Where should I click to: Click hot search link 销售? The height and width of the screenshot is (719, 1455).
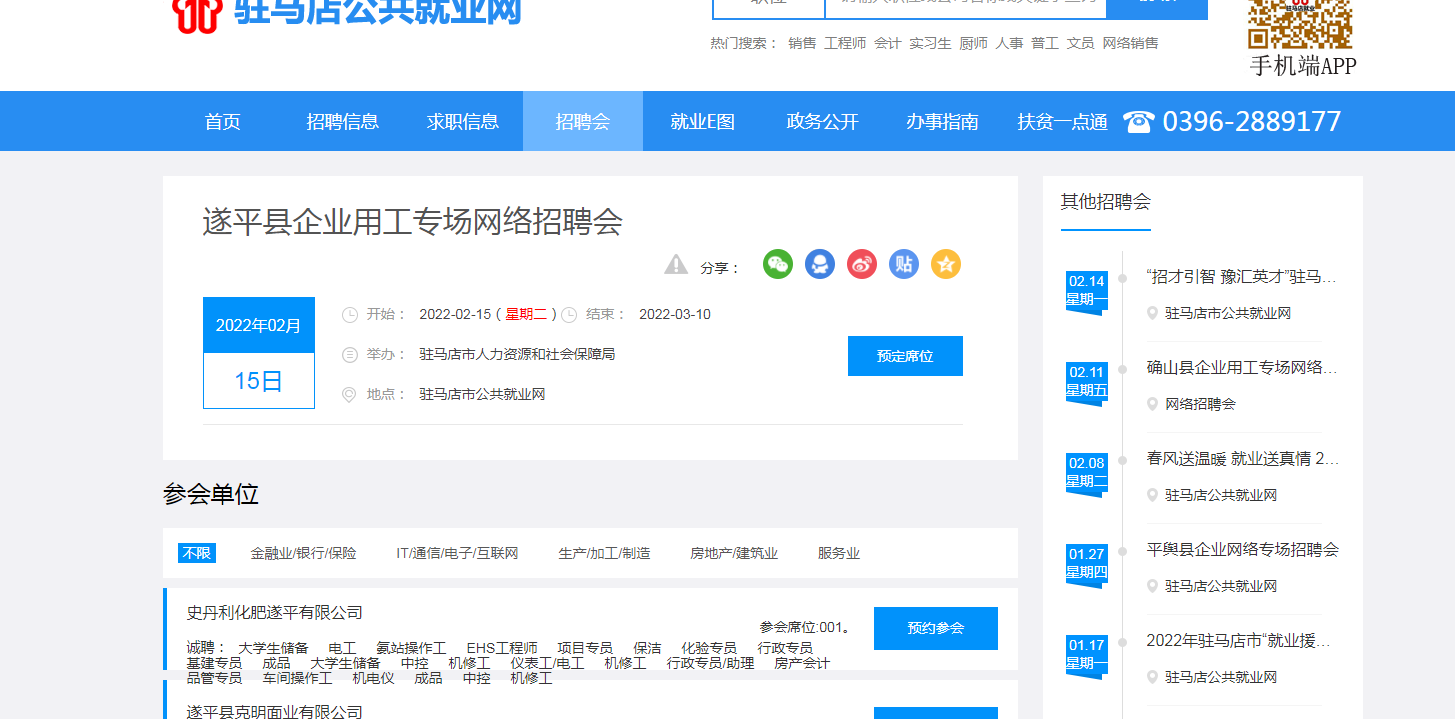click(802, 43)
